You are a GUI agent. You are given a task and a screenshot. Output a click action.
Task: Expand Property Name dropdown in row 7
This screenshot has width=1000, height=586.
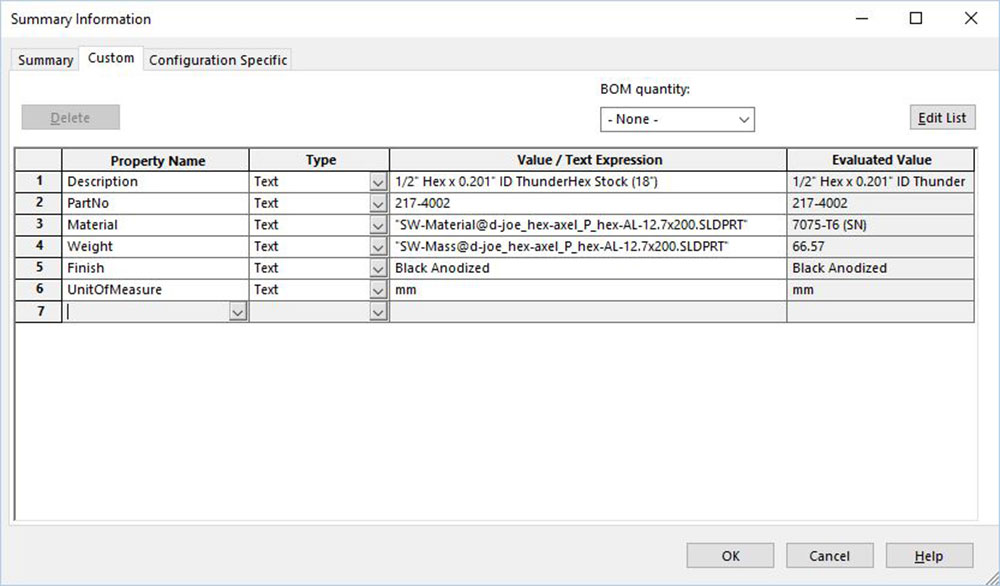(238, 312)
